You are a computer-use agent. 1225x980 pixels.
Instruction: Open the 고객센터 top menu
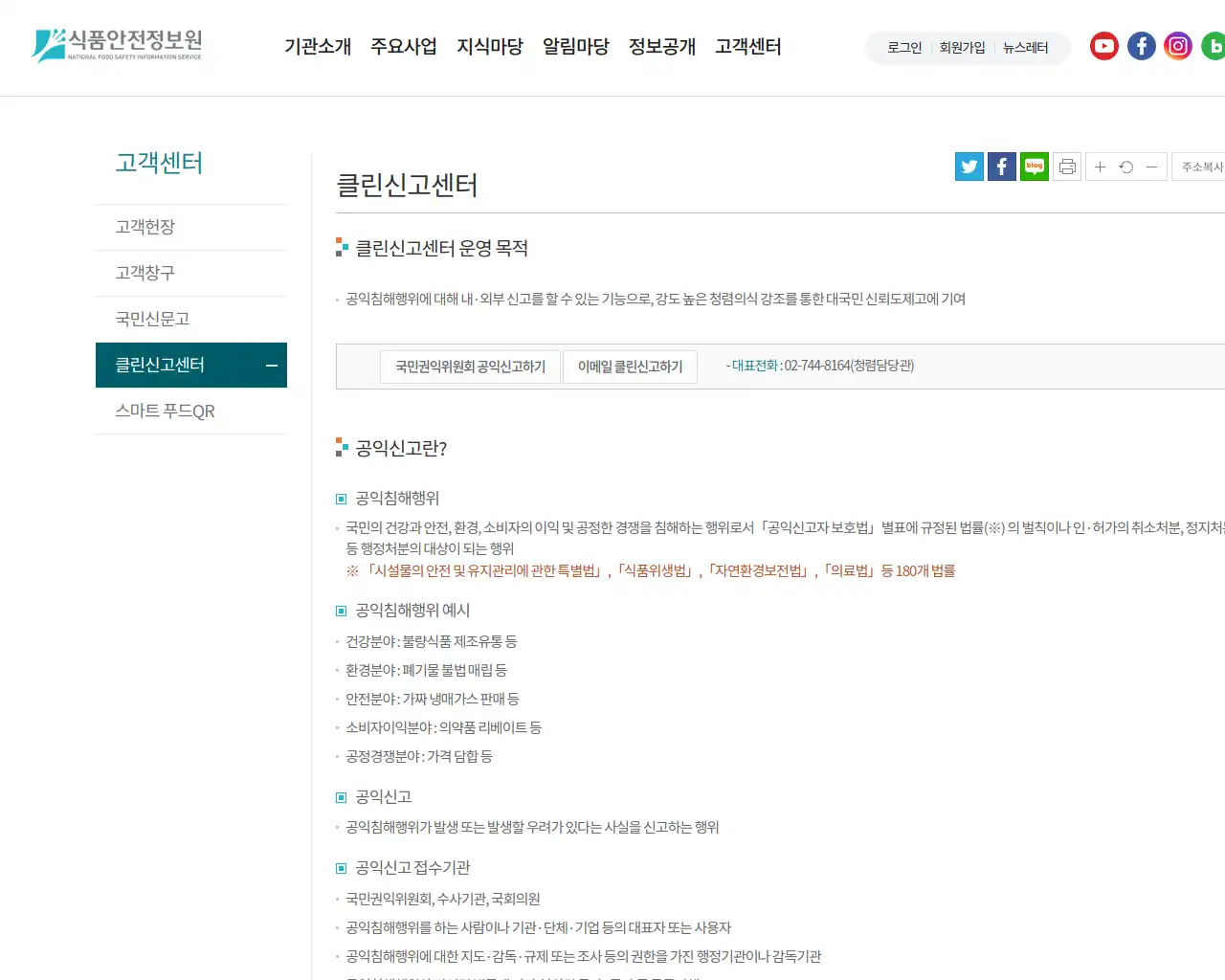(x=748, y=47)
